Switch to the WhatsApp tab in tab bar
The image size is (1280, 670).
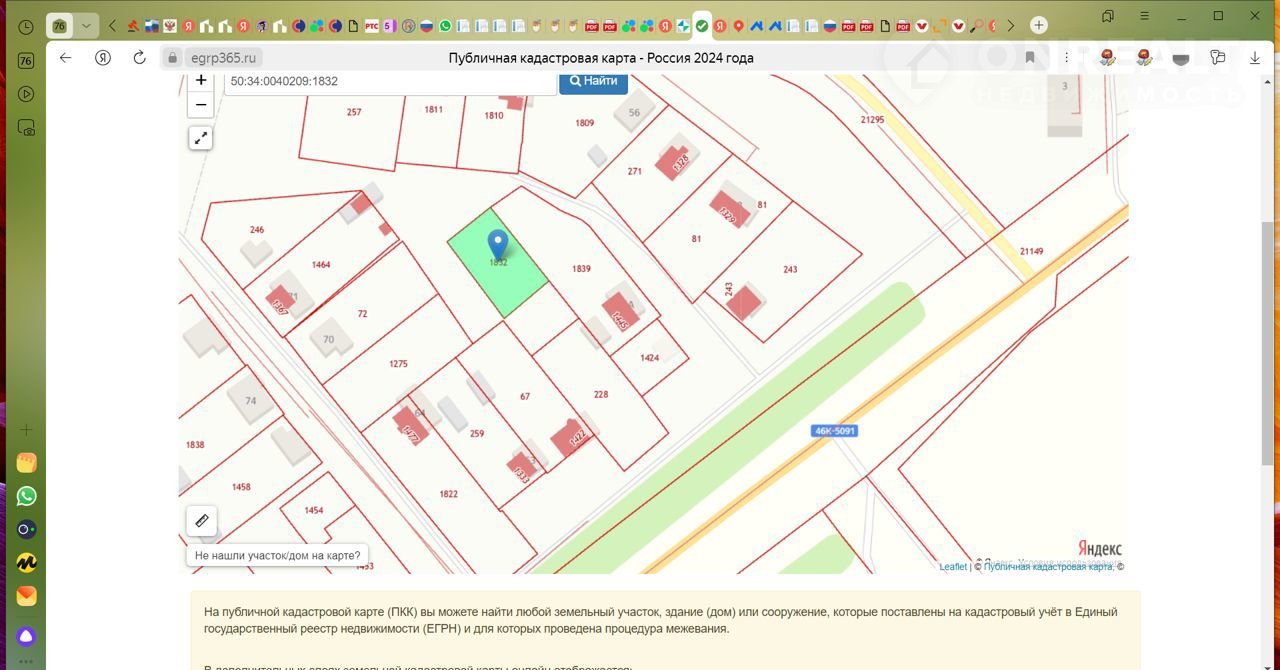point(445,26)
